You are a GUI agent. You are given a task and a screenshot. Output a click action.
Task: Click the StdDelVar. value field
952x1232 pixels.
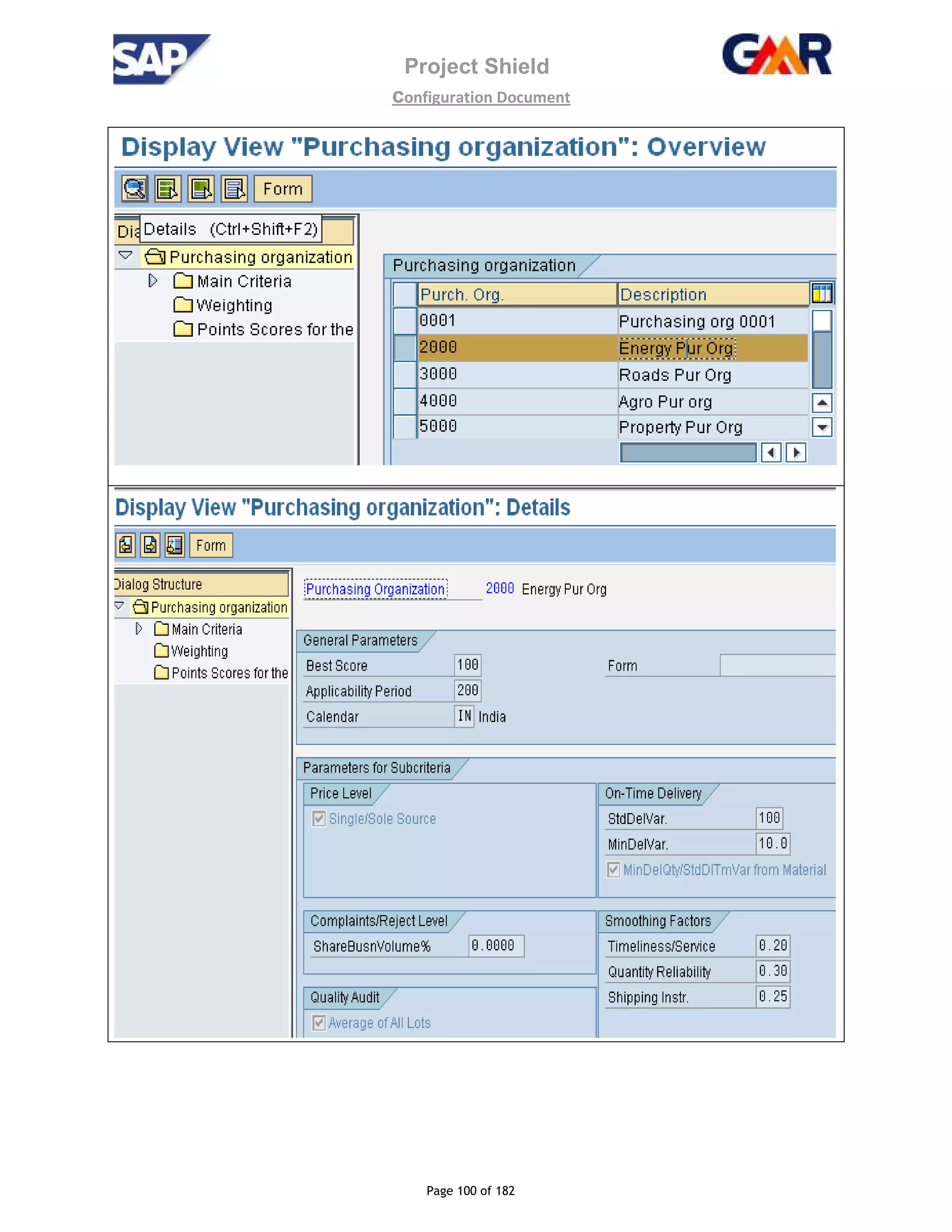(769, 818)
